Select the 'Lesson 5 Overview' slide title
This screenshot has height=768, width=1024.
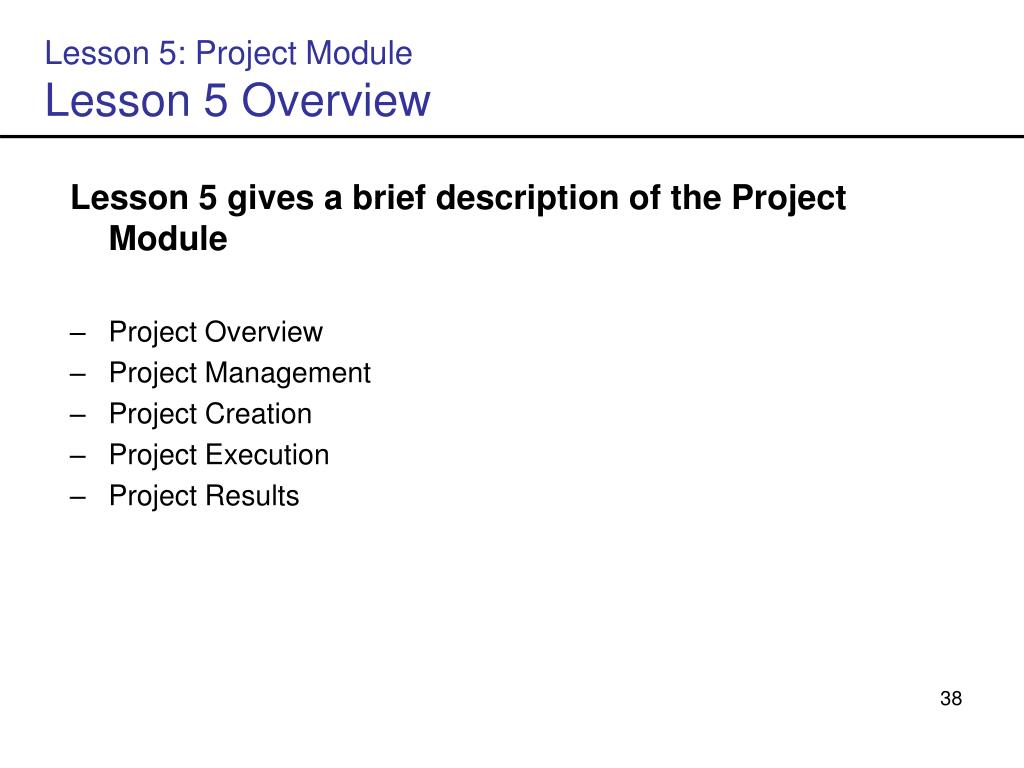[x=238, y=101]
